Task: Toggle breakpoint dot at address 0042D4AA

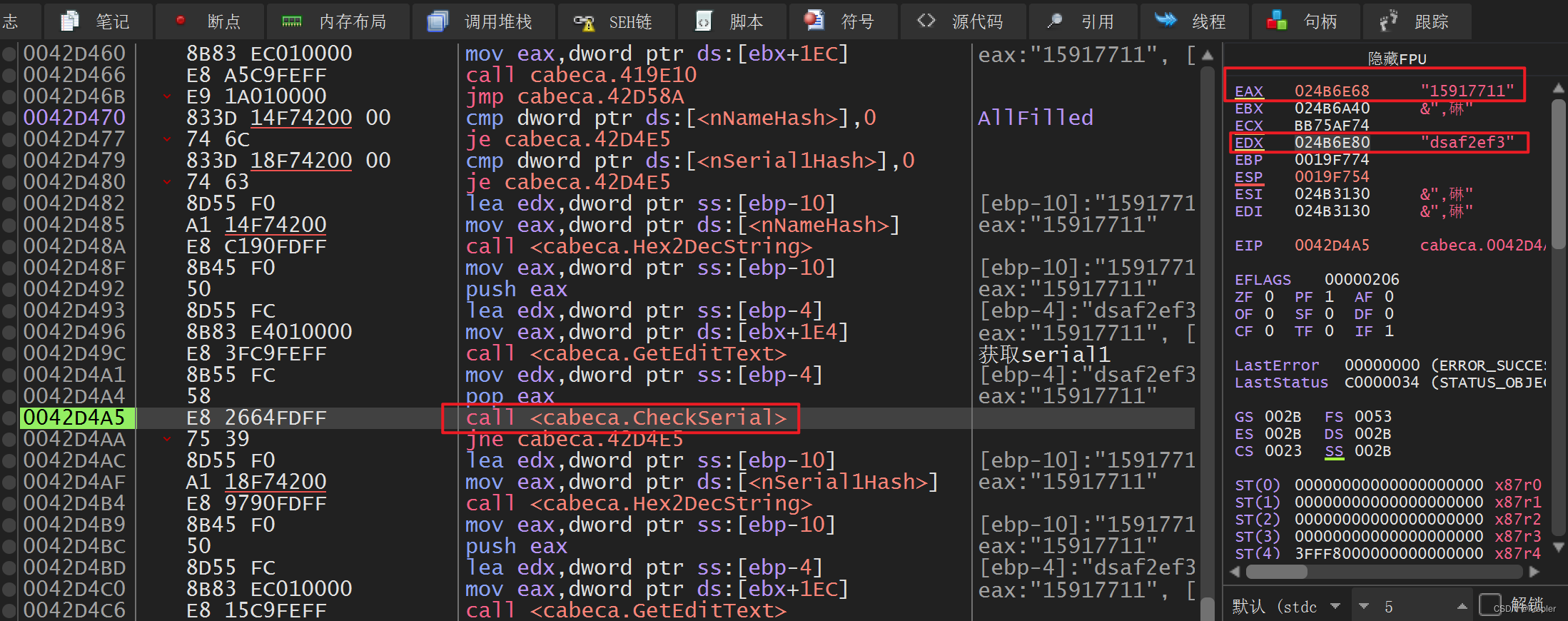Action: pyautogui.click(x=9, y=439)
